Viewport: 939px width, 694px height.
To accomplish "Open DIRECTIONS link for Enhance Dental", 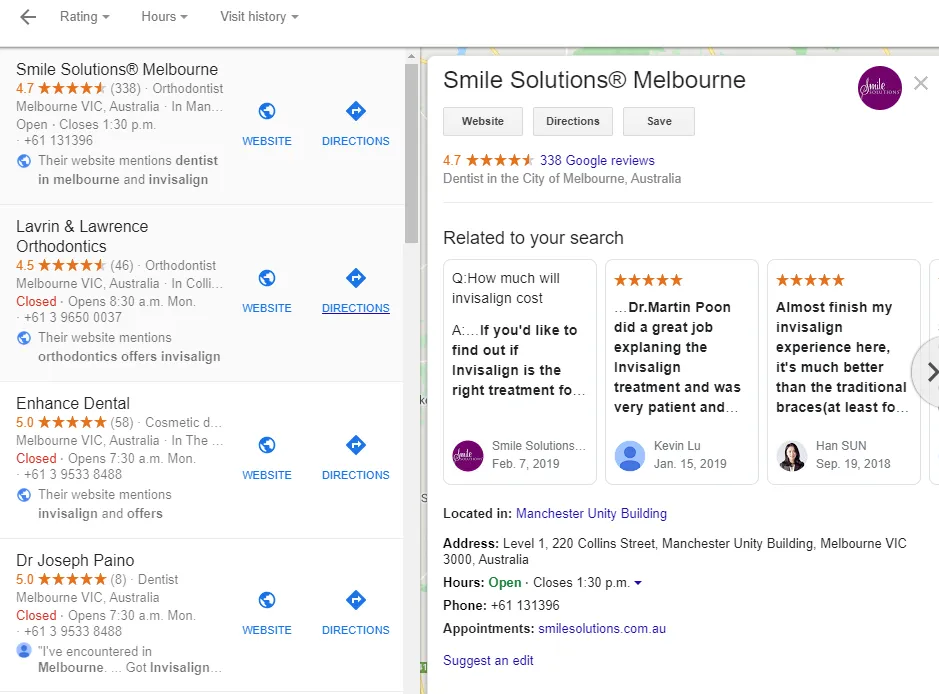I will click(x=356, y=475).
